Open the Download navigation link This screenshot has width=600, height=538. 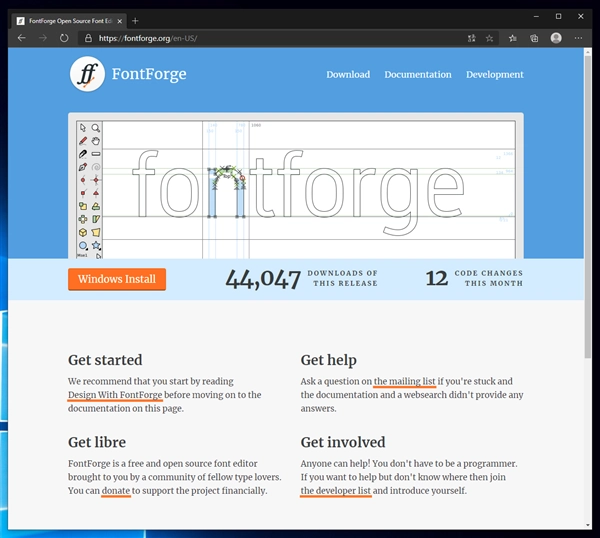(348, 75)
